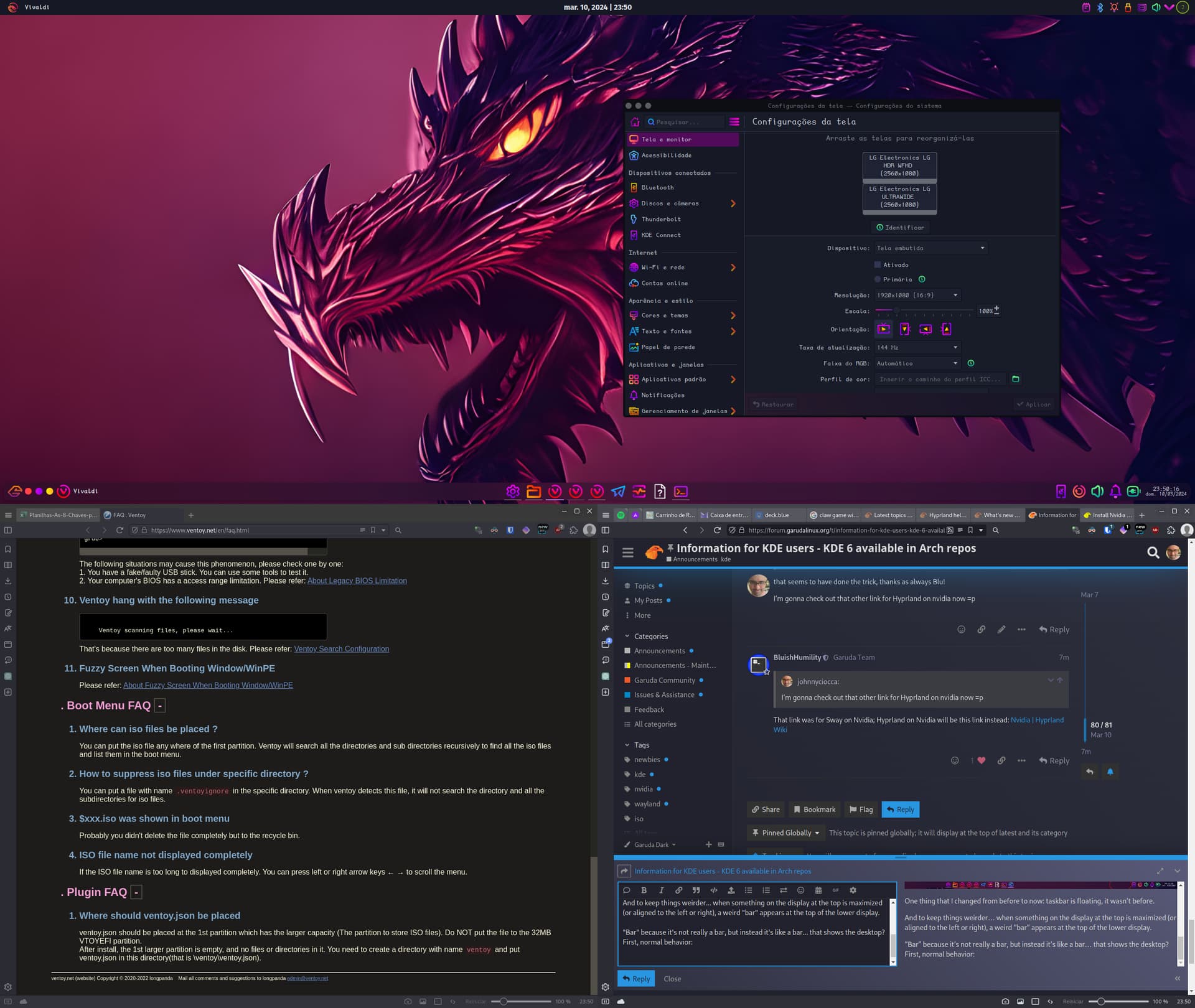Click the Bookmark button below the post
The height and width of the screenshot is (1008, 1195).
[x=815, y=810]
